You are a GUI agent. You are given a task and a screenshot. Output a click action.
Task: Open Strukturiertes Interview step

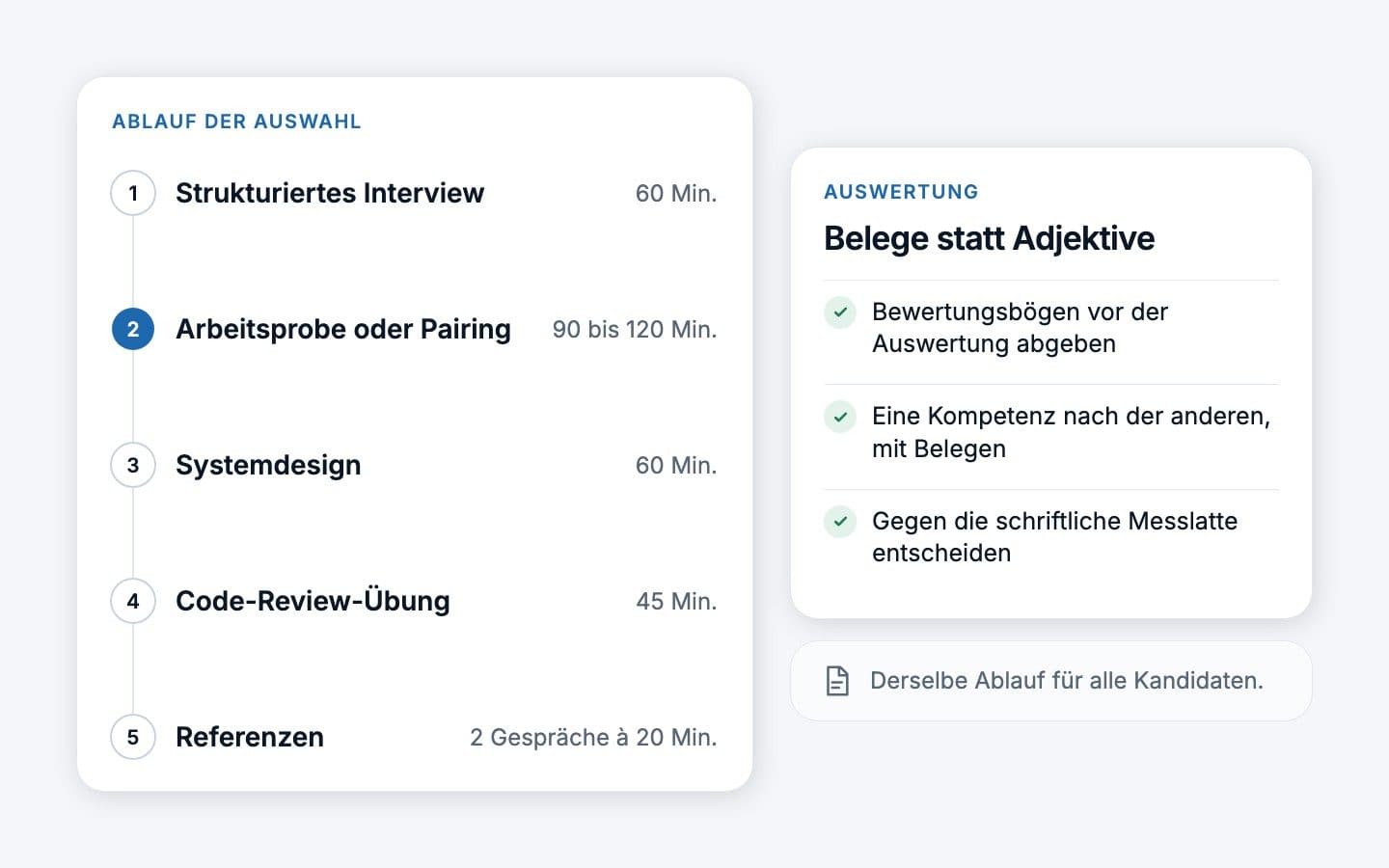tap(330, 193)
